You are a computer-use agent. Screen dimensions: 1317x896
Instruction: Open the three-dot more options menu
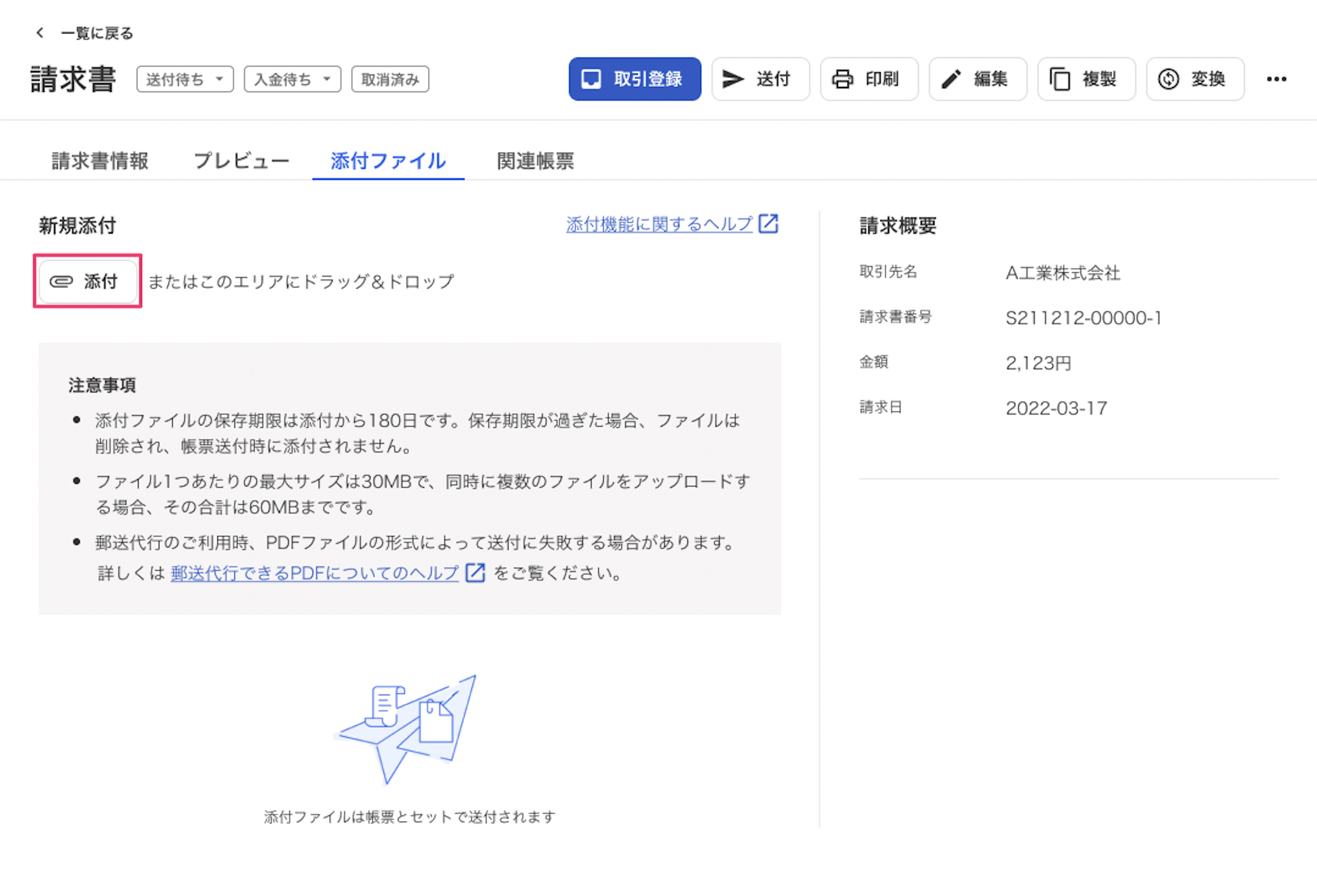coord(1276,79)
